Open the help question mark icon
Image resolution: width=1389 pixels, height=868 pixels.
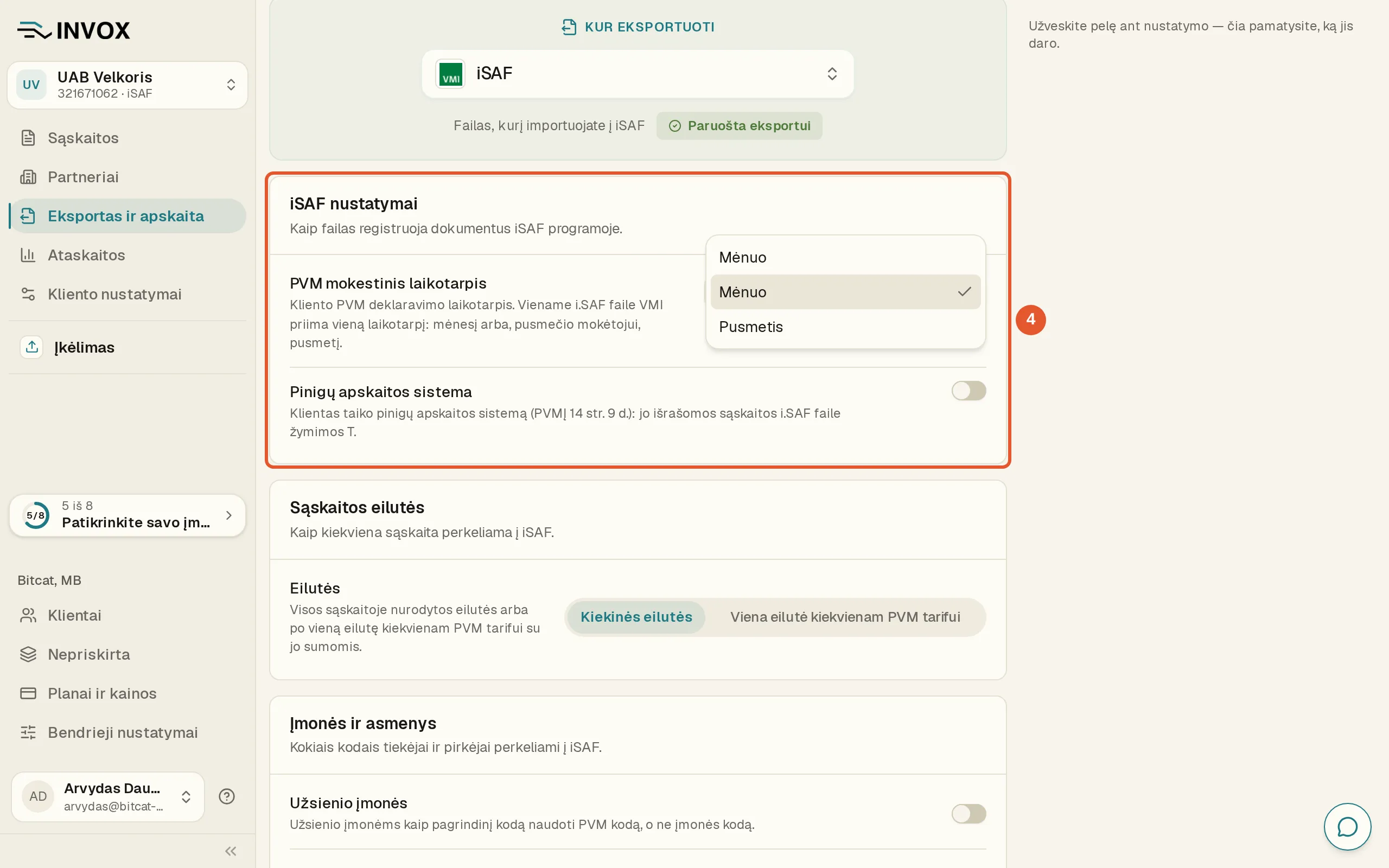227,796
